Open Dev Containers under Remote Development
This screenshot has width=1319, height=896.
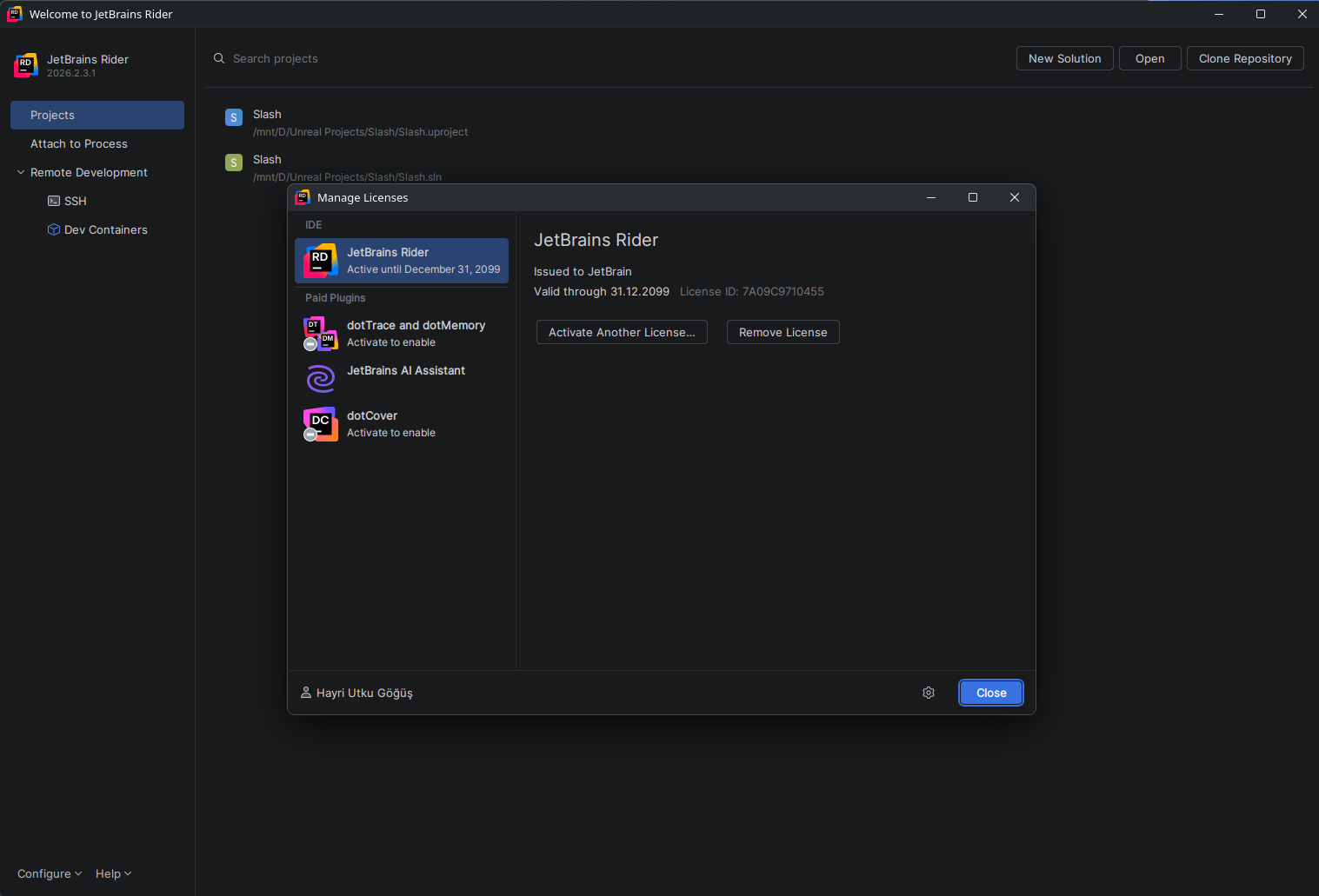[x=97, y=229]
